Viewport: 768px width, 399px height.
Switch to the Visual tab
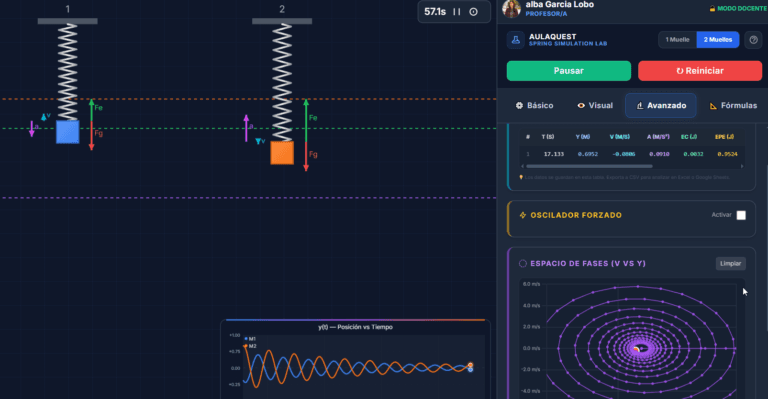tap(595, 105)
